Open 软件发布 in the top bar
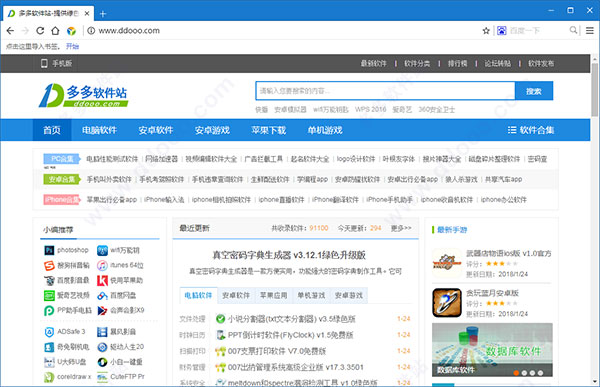The height and width of the screenshot is (387, 600). pos(541,63)
